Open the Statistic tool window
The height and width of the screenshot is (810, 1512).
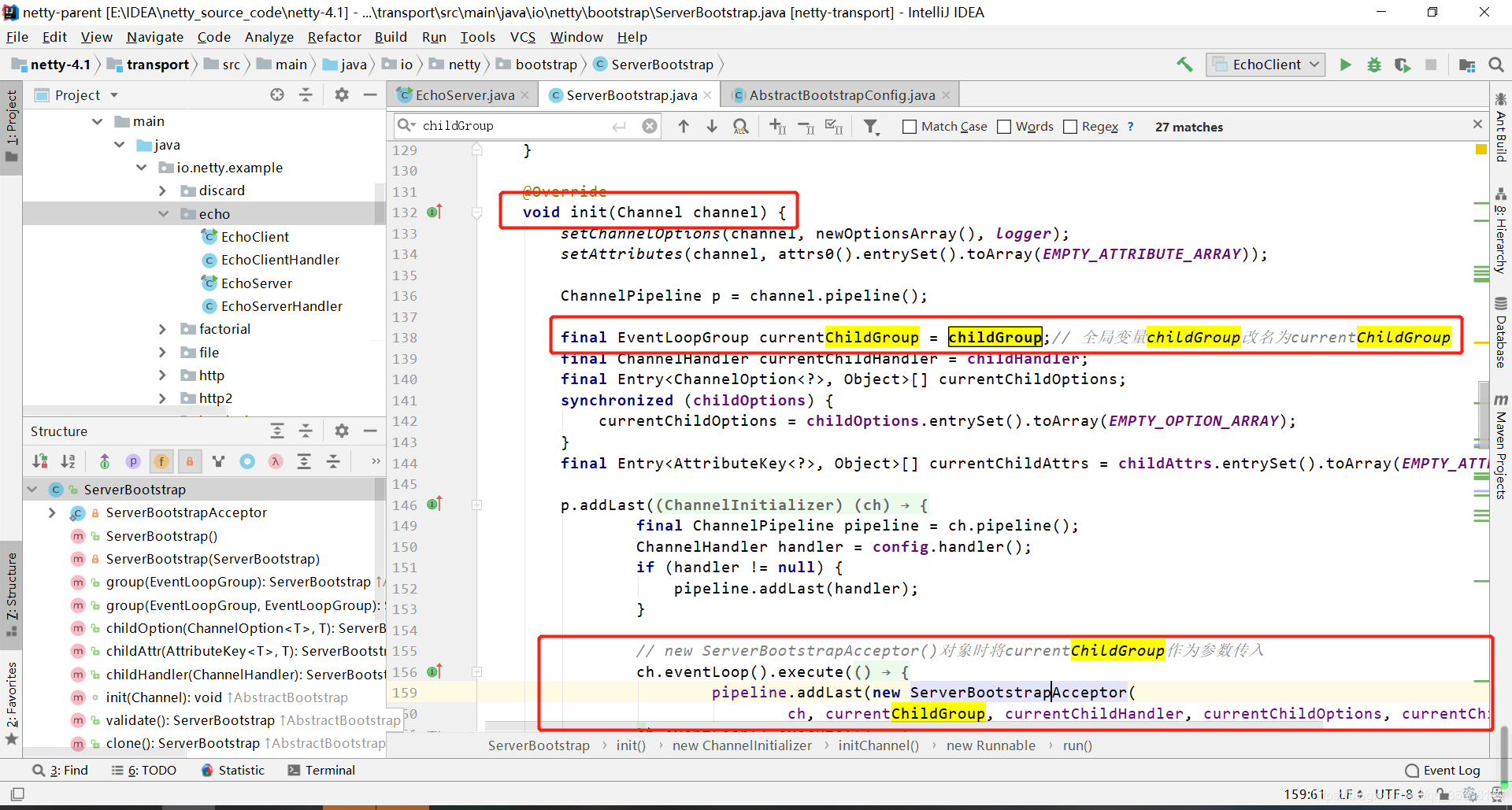233,770
